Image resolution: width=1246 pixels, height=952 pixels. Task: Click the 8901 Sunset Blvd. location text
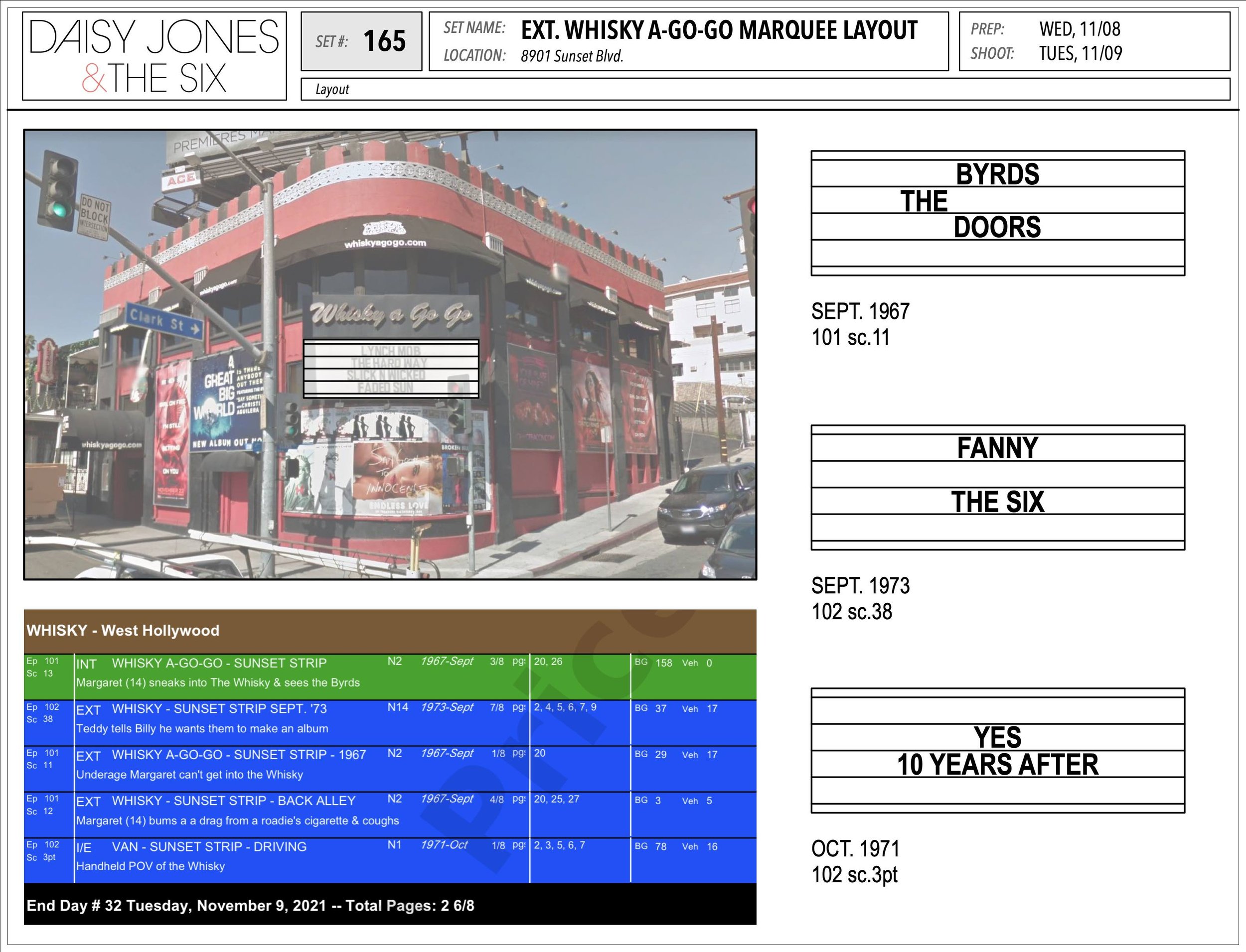click(572, 56)
